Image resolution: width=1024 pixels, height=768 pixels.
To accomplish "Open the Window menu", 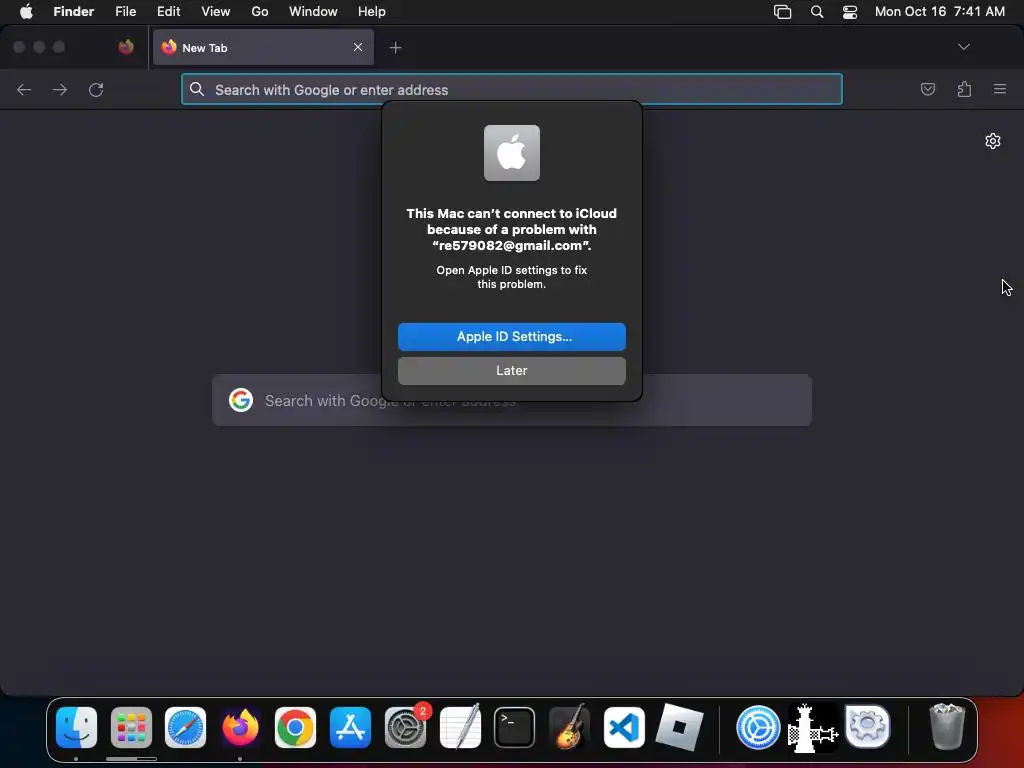I will [313, 11].
